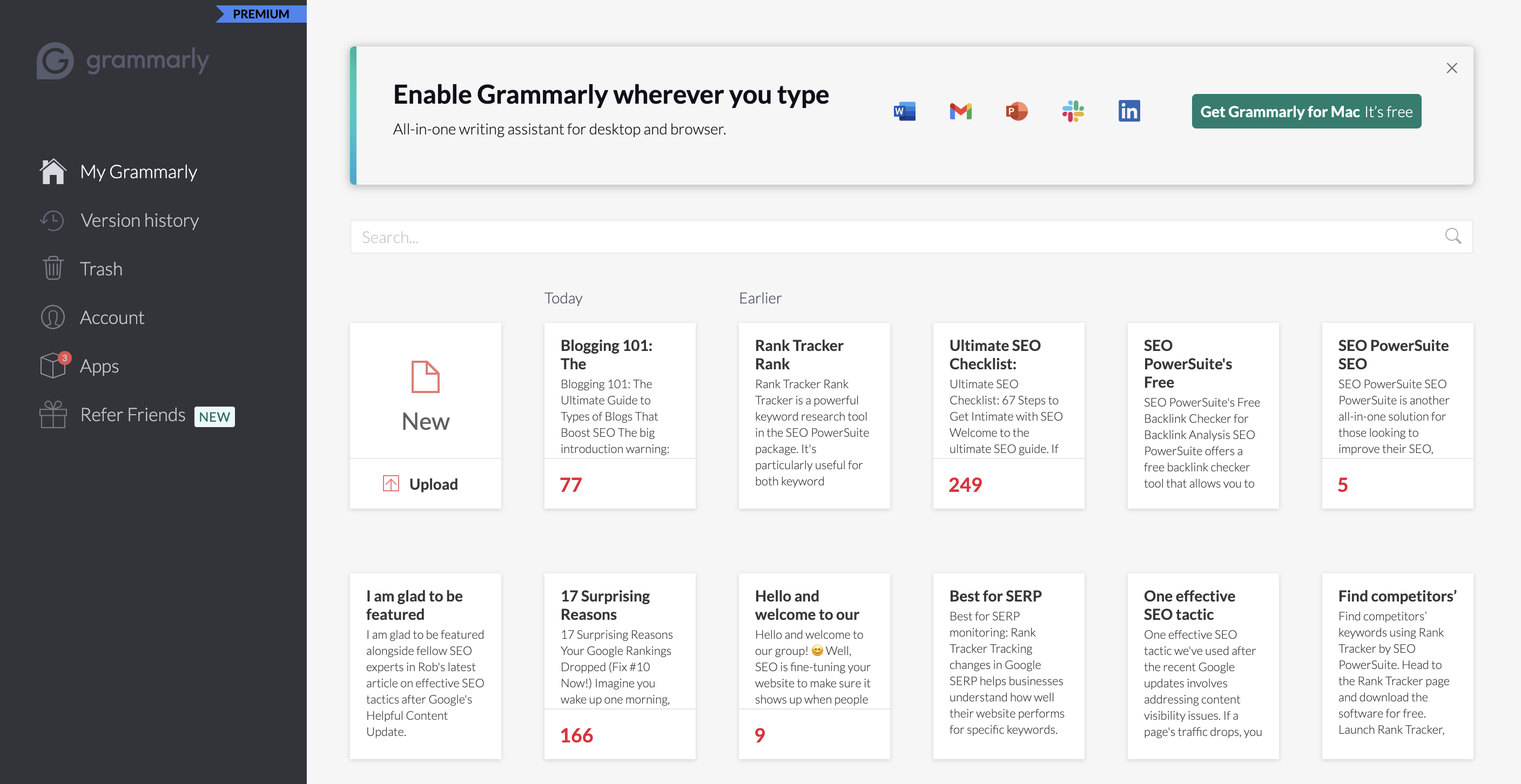Click the PREMIUM badge
The height and width of the screenshot is (784, 1521).
(261, 13)
